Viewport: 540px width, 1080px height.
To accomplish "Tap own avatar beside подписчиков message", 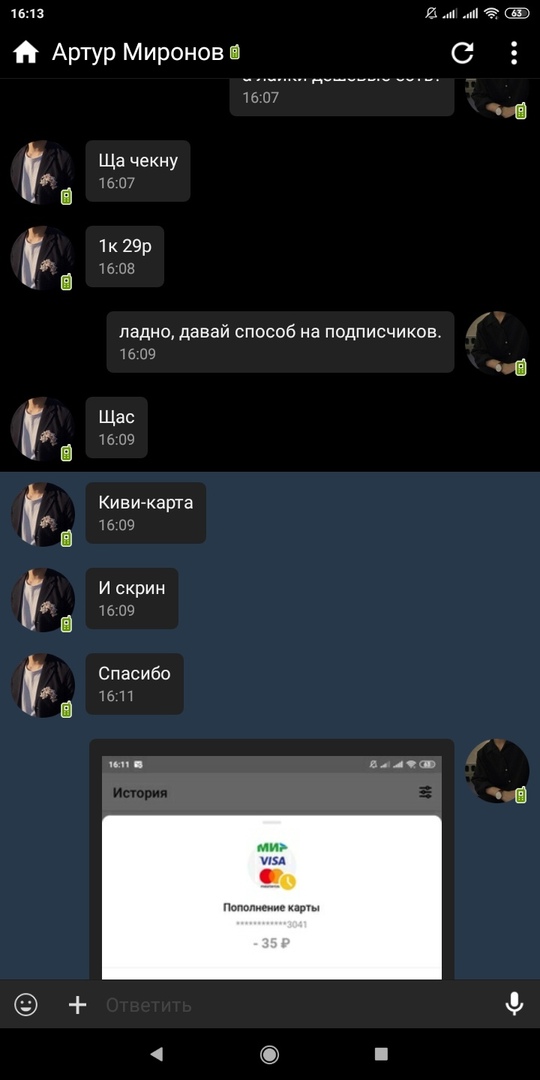I will pyautogui.click(x=497, y=343).
